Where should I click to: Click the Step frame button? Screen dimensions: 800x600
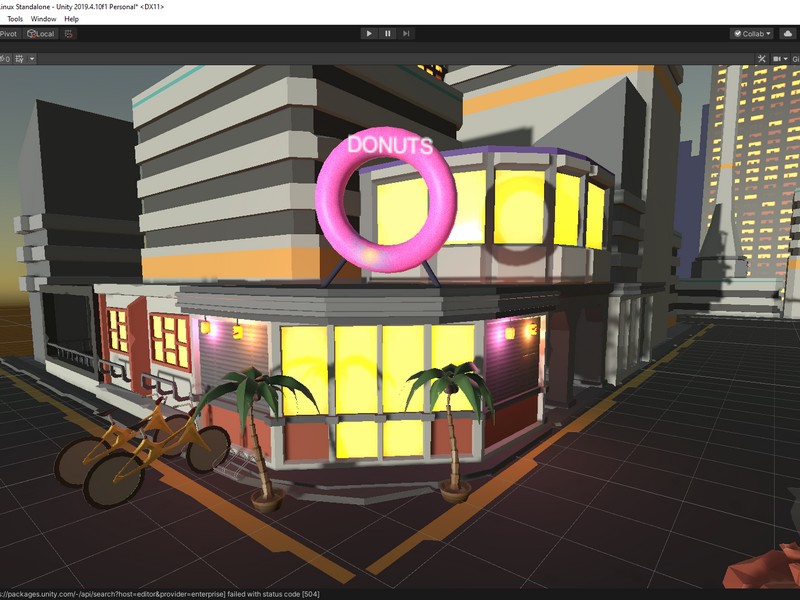[x=404, y=31]
